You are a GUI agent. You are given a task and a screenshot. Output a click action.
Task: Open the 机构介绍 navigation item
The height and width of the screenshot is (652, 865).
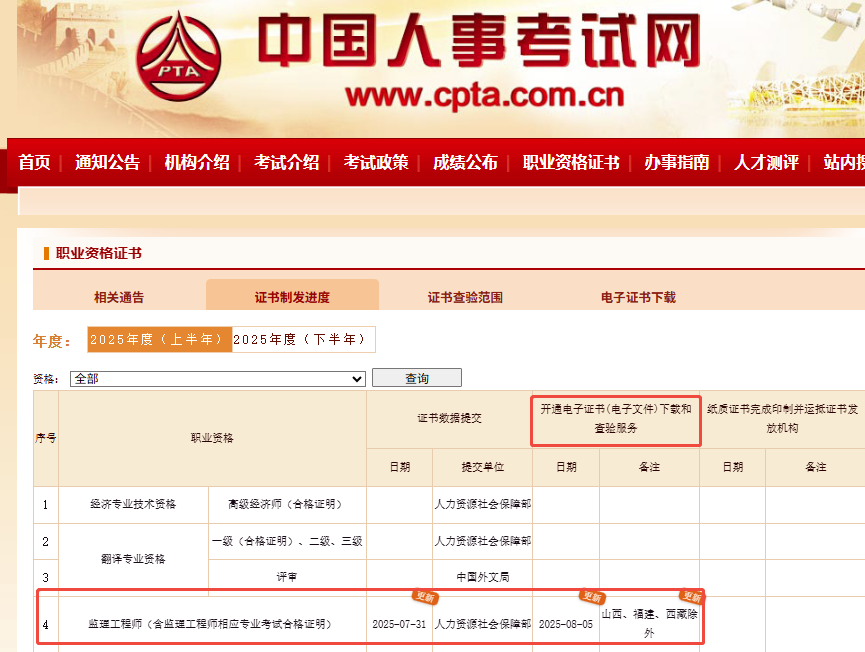point(197,162)
